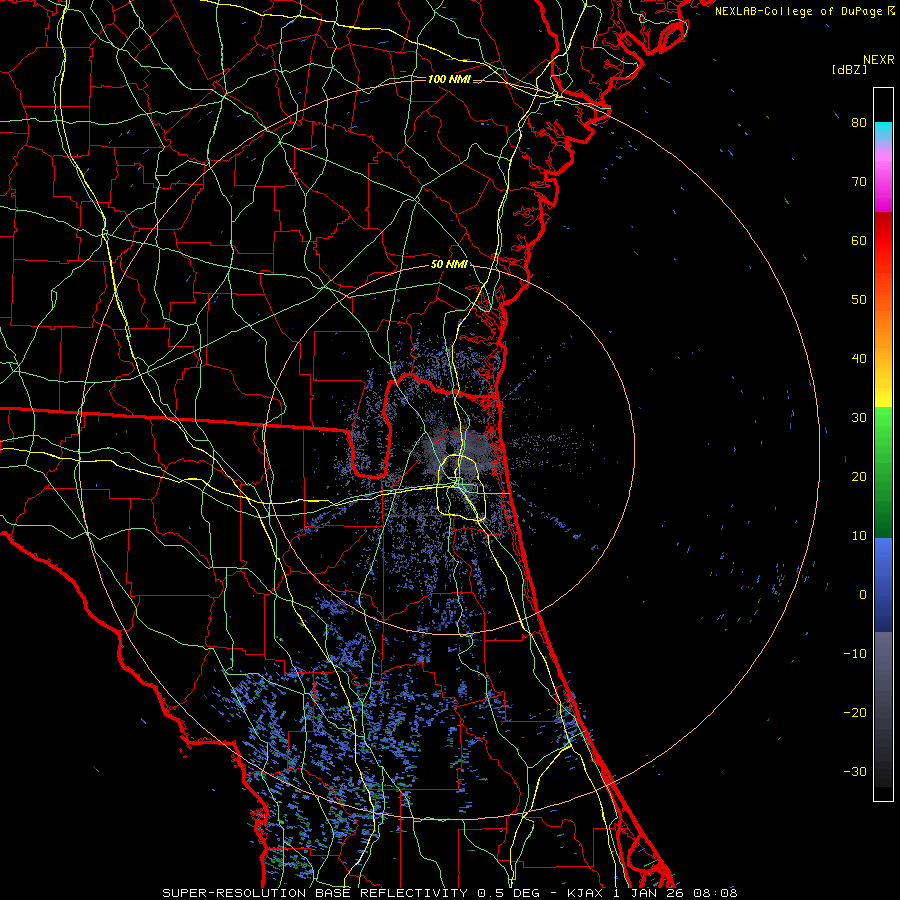The height and width of the screenshot is (900, 900).
Task: Click the green band of the color bar
Action: [883, 472]
